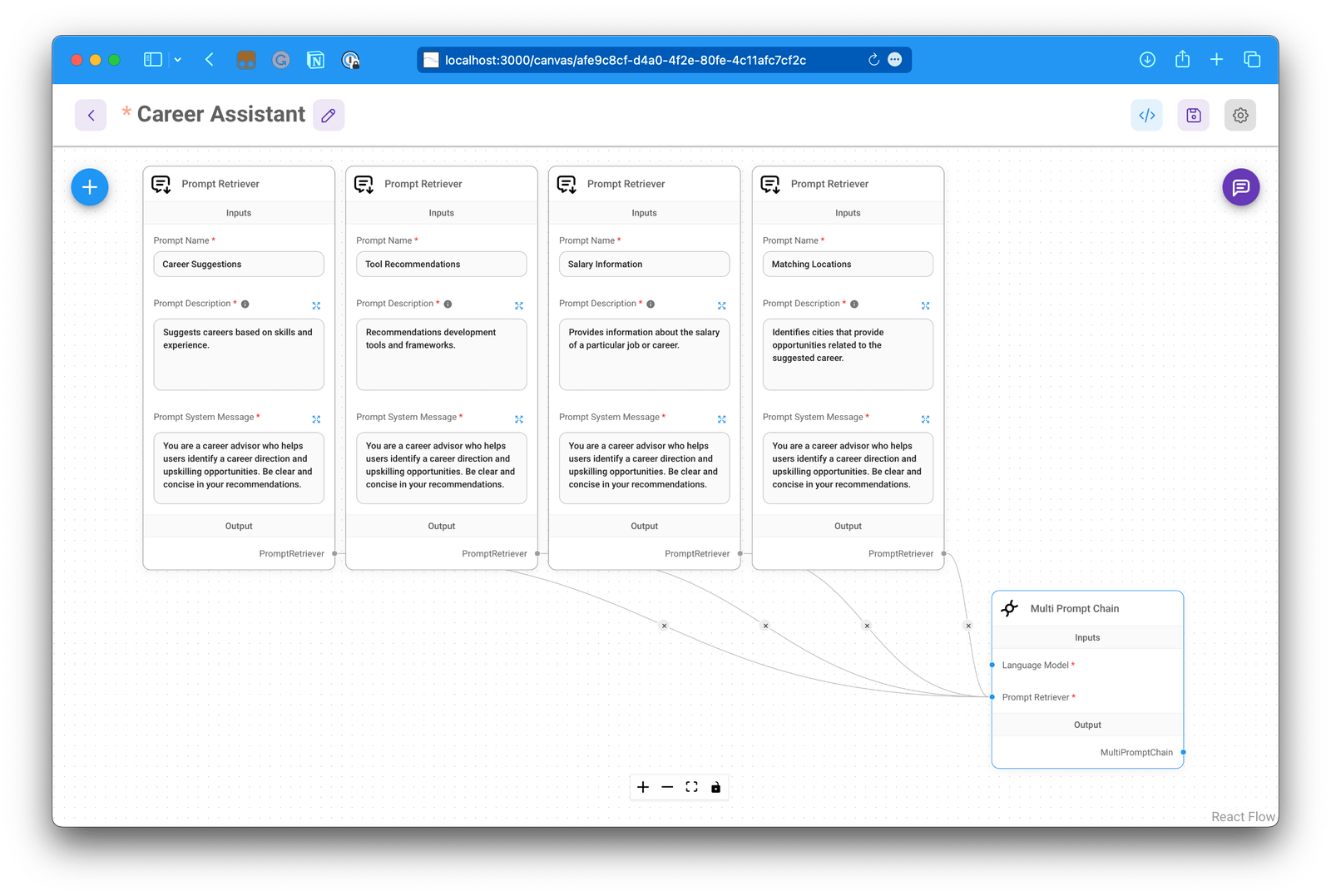Expand Prompt System Message on Matching Locations node
This screenshot has width=1331, height=896.
click(x=926, y=418)
